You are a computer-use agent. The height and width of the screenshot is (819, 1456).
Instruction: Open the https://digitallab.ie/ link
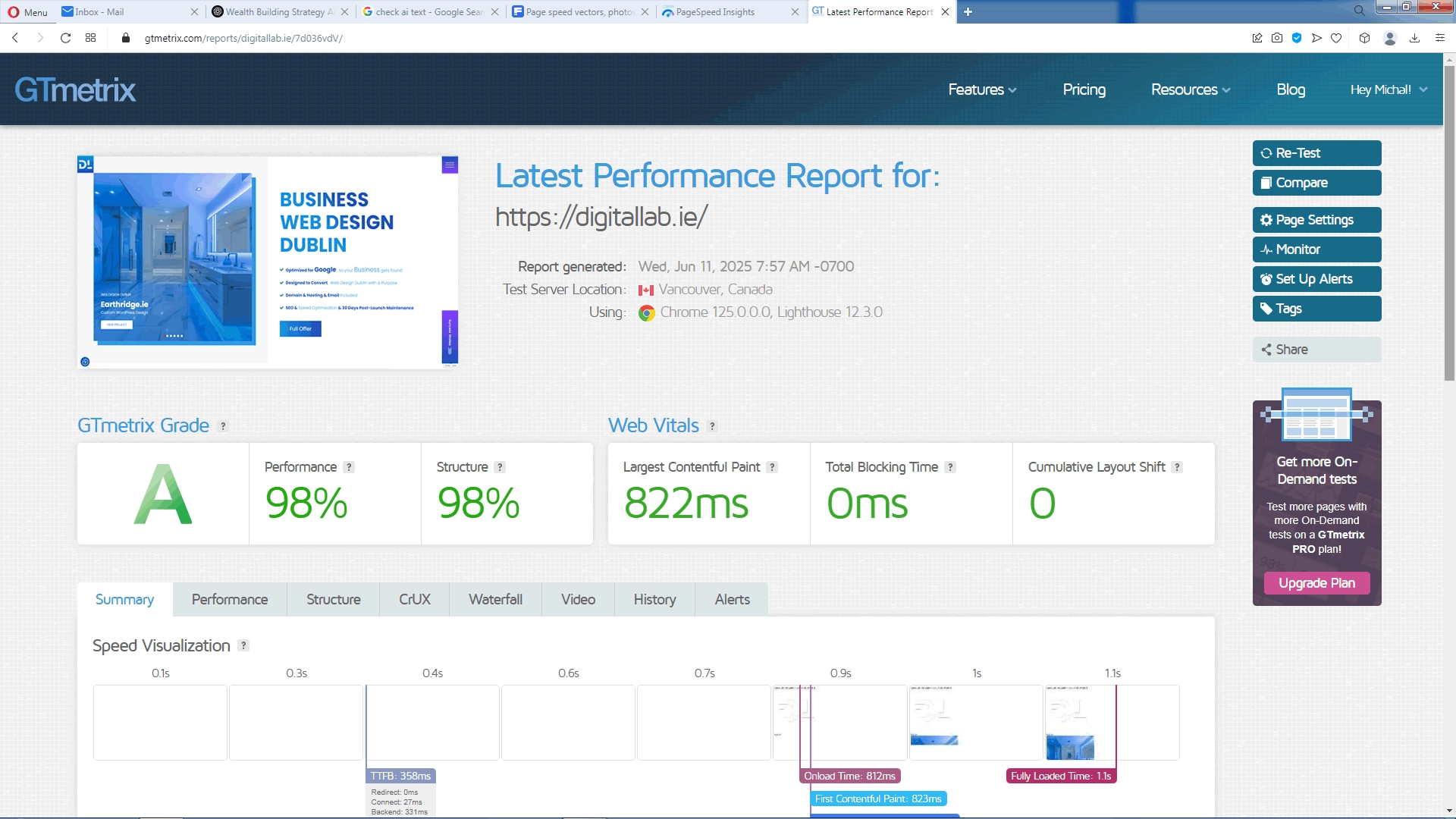[601, 217]
